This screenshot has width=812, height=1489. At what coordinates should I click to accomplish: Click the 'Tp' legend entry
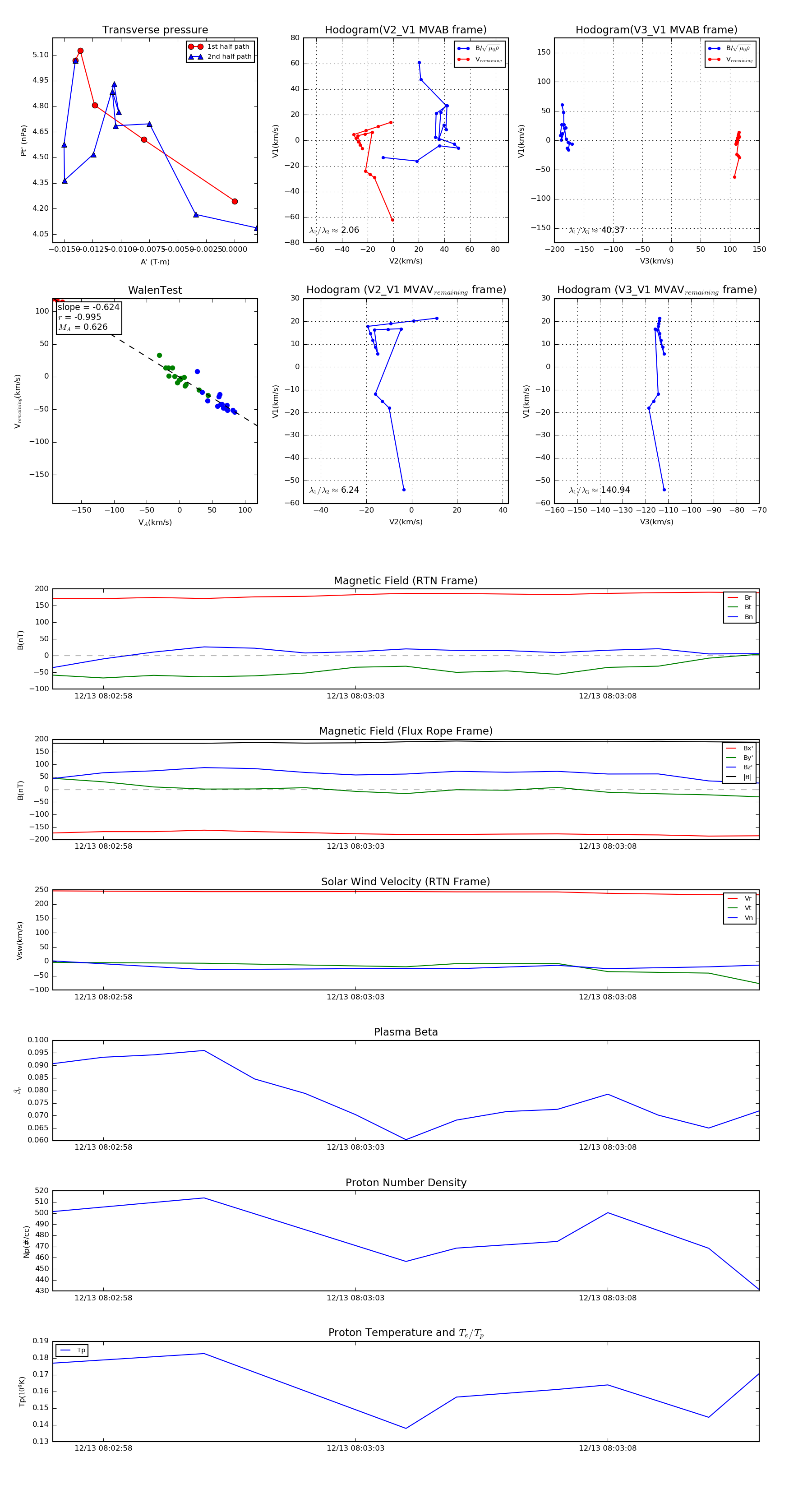[x=72, y=1350]
